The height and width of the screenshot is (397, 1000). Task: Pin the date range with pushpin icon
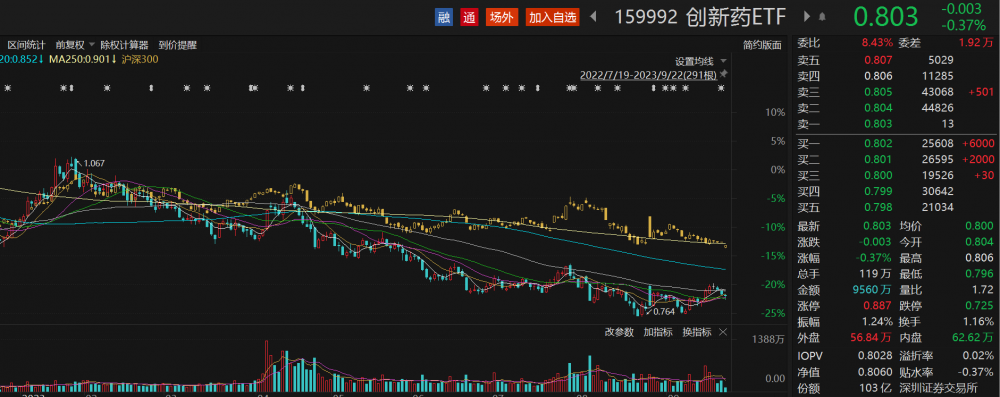click(x=724, y=74)
